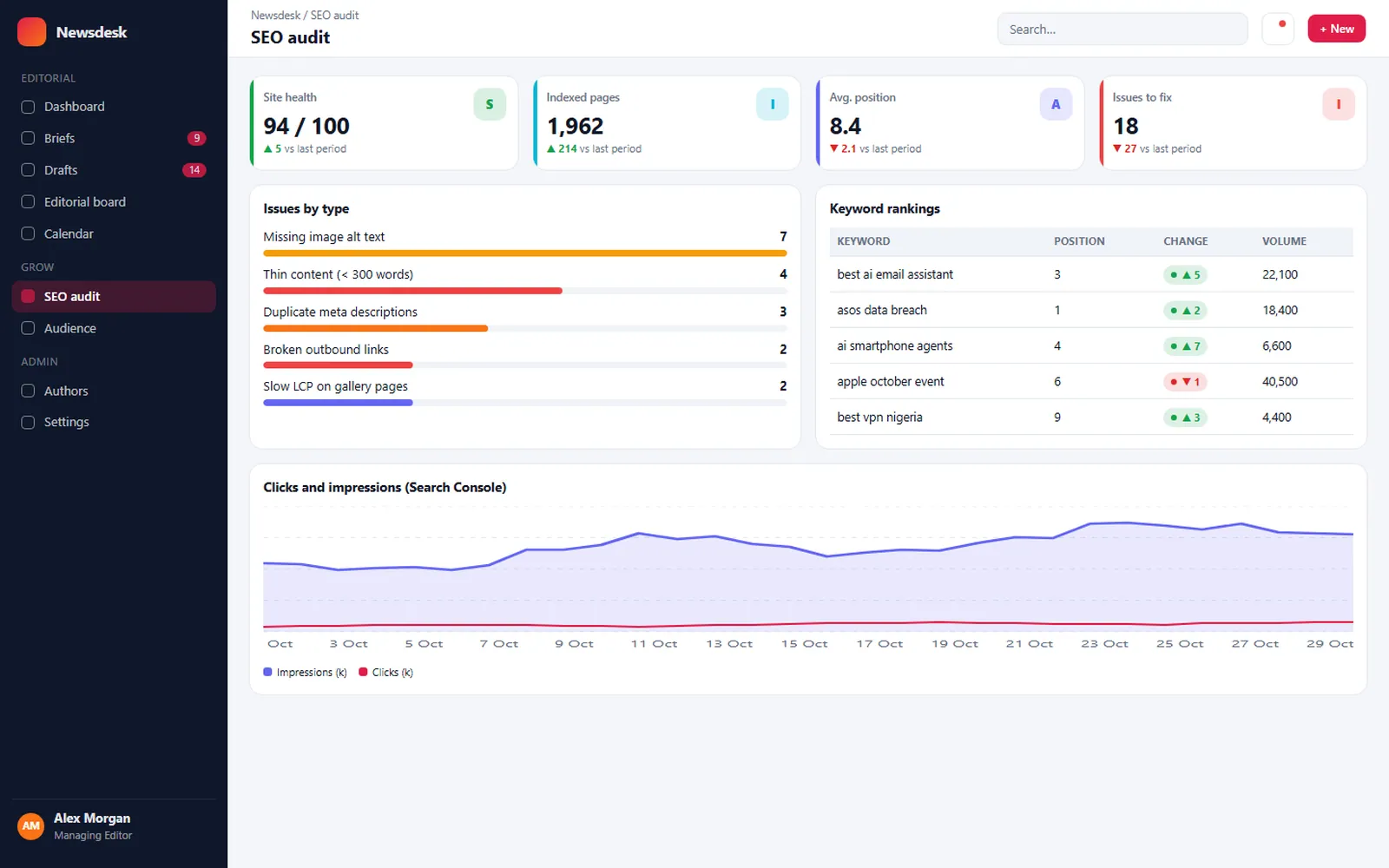Viewport: 1389px width, 868px height.
Task: Click the 1,962 indexed pages value
Action: pyautogui.click(x=575, y=126)
